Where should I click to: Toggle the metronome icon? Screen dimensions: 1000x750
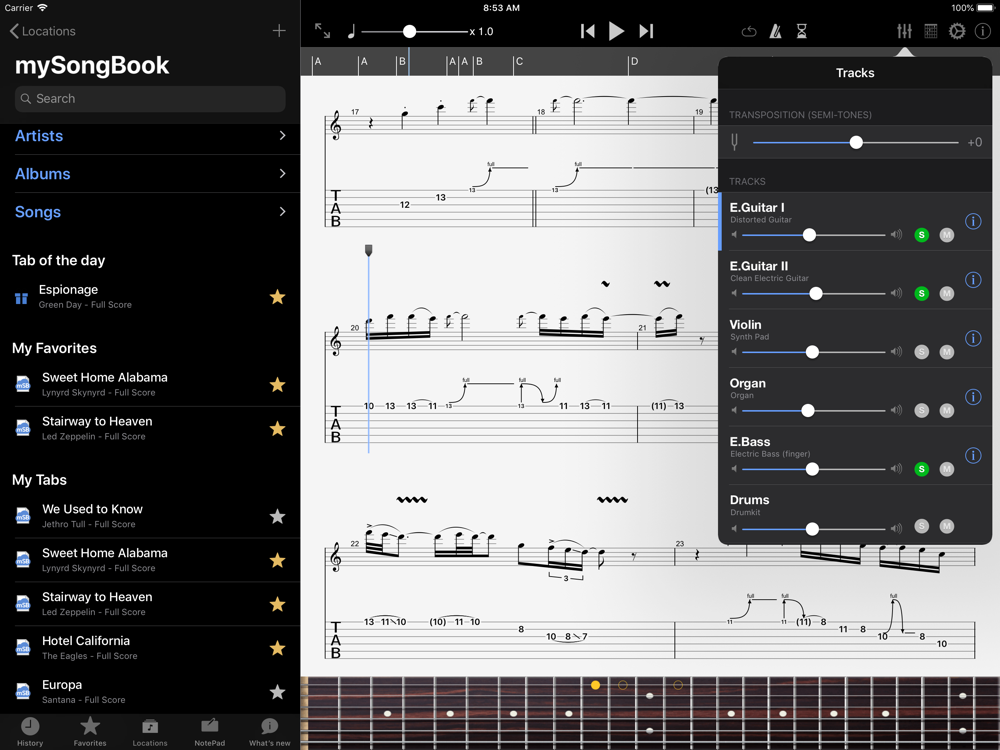(x=776, y=31)
